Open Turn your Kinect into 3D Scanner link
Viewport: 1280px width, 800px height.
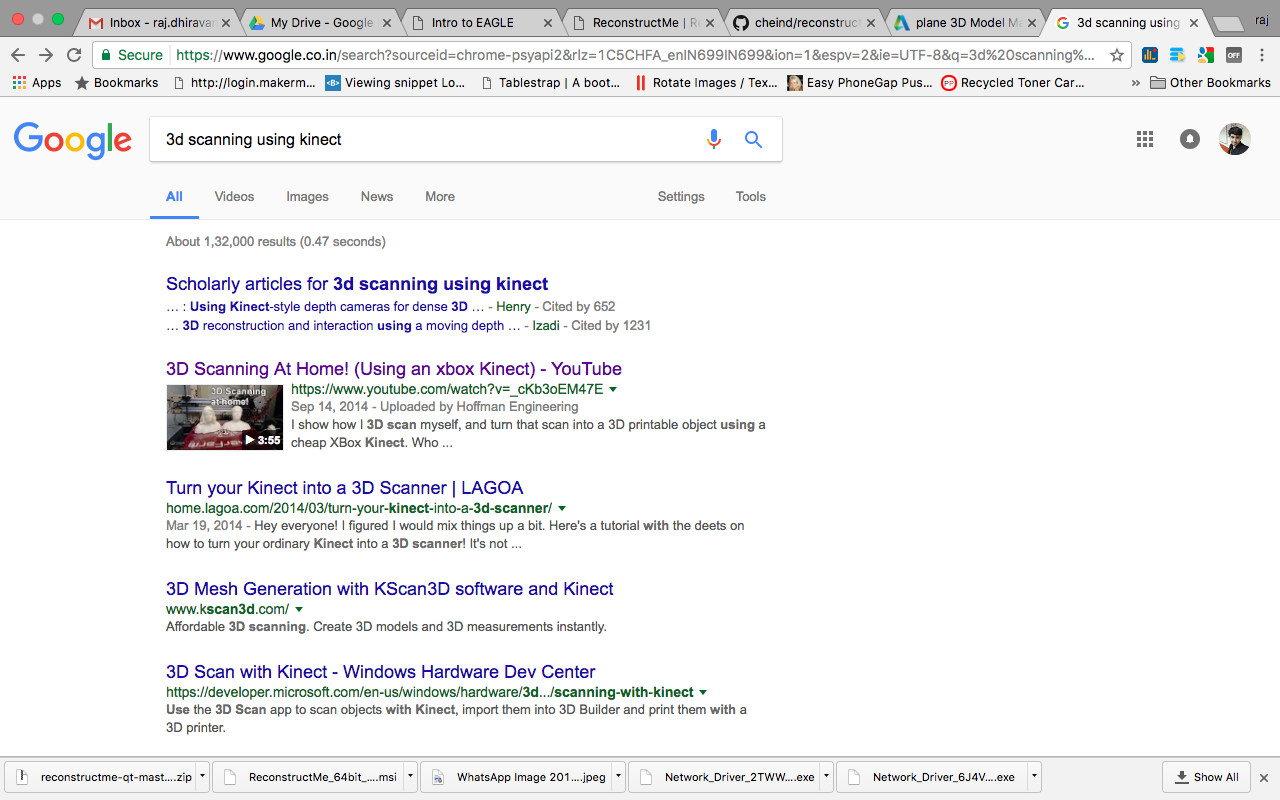[345, 488]
